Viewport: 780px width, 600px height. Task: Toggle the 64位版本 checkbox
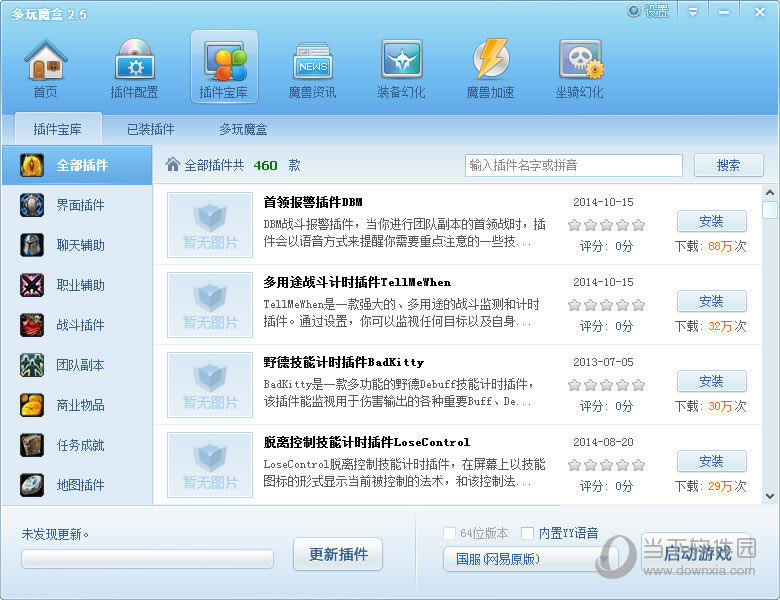pos(449,533)
